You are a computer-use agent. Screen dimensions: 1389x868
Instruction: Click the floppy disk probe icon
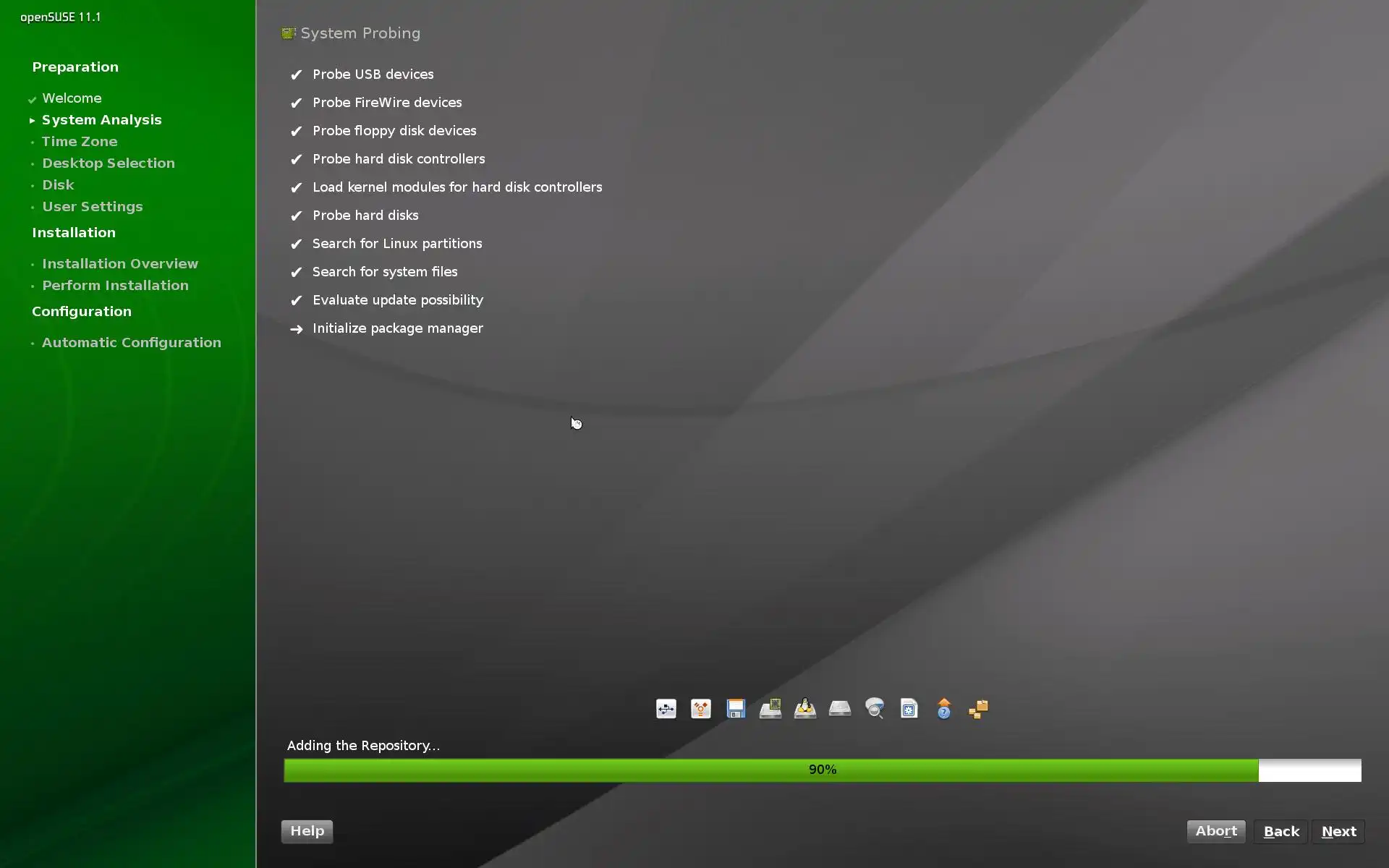[x=736, y=709]
